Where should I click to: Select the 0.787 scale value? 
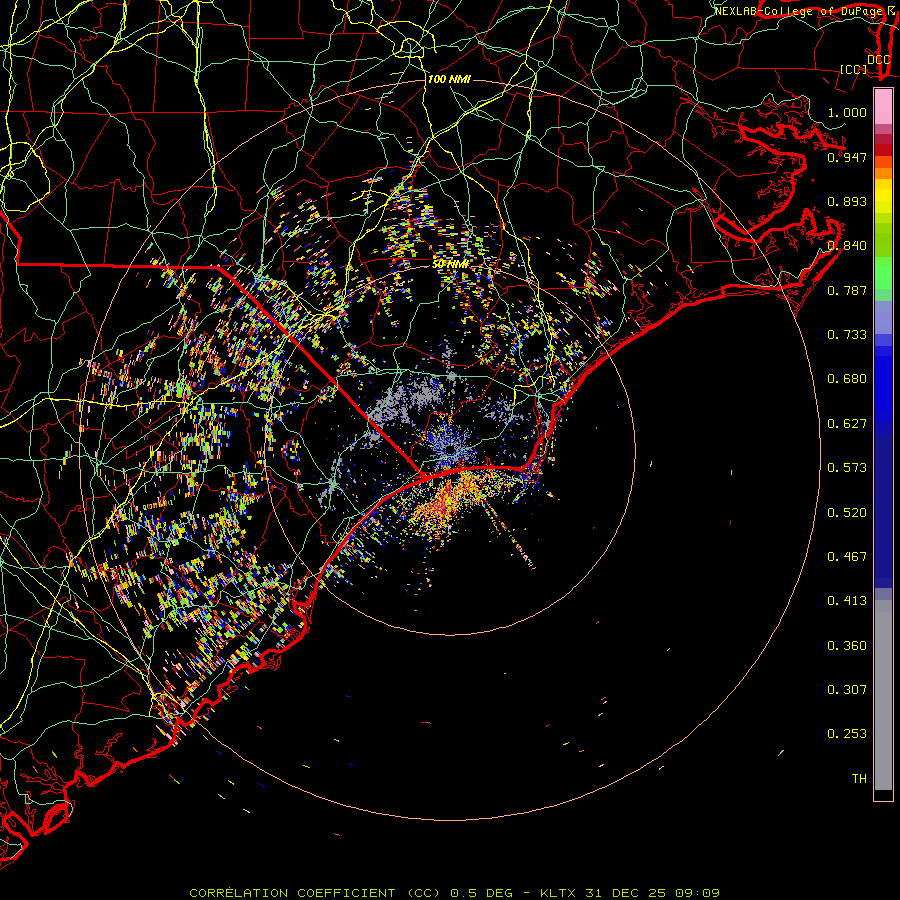point(847,290)
